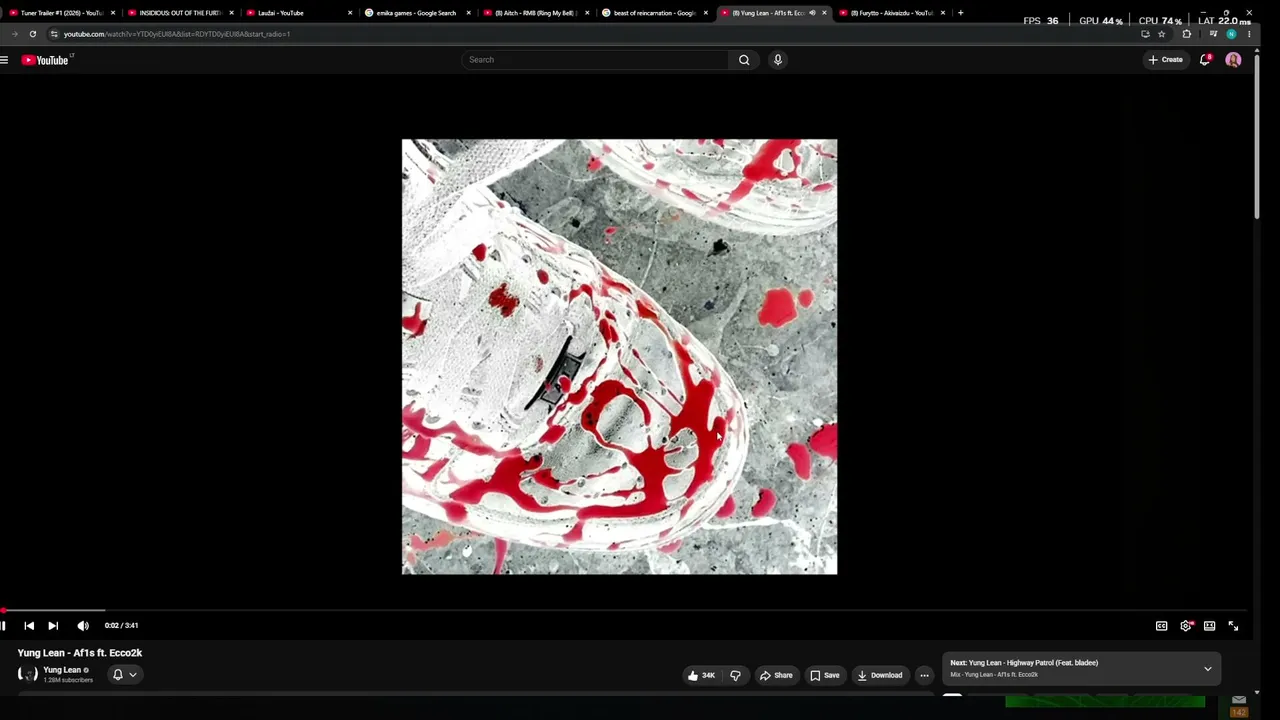Go back to the previous video
This screenshot has height=720, width=1280.
[29, 626]
